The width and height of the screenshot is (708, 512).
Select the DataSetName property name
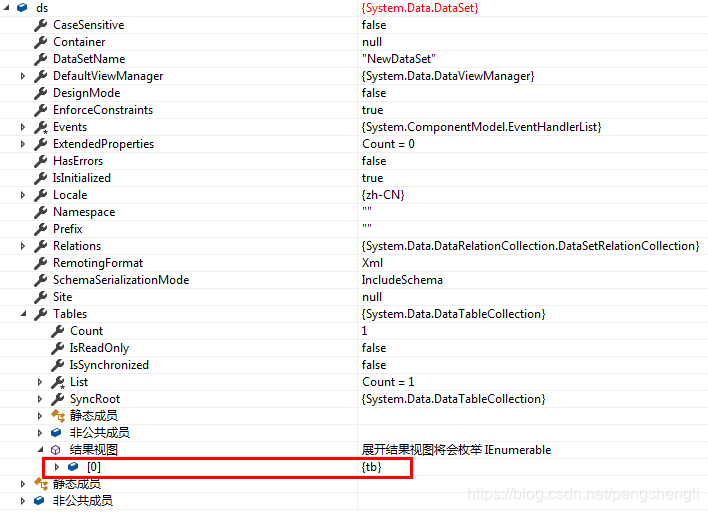tap(89, 59)
